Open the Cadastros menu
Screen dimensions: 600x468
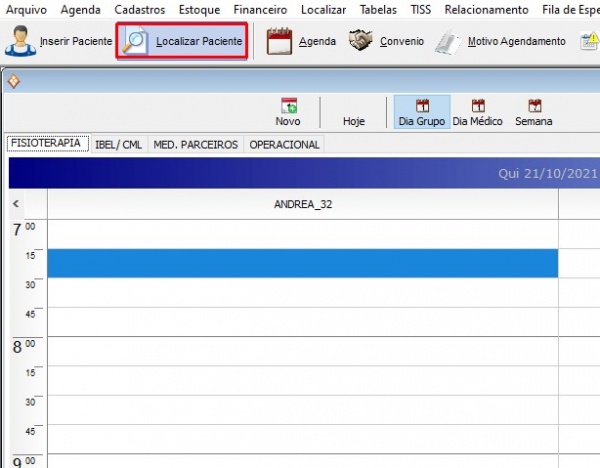click(x=139, y=10)
